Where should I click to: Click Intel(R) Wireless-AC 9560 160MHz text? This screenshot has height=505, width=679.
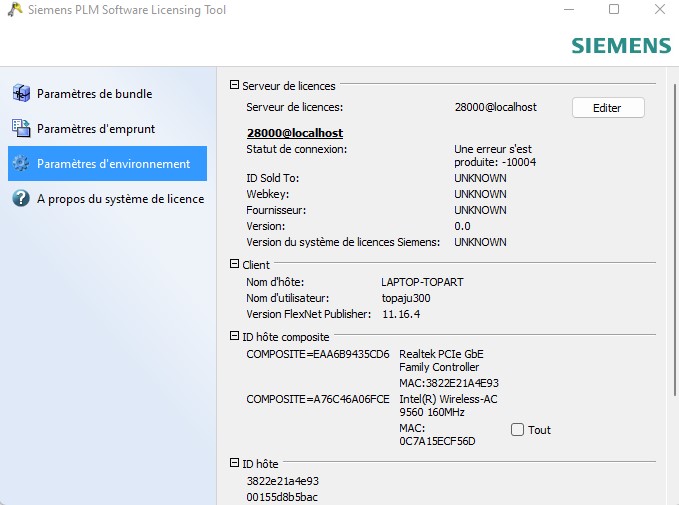(x=448, y=405)
